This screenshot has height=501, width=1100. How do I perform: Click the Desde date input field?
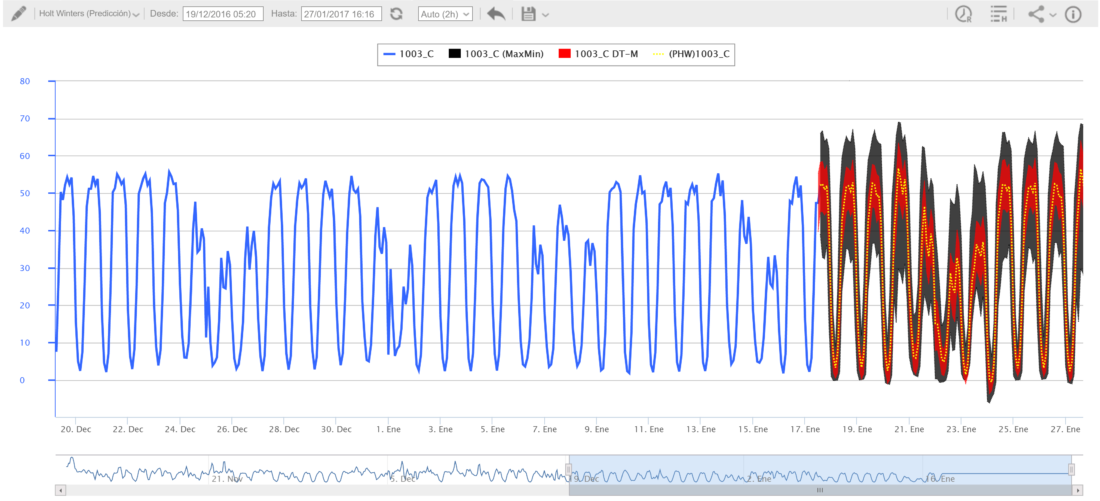[223, 14]
